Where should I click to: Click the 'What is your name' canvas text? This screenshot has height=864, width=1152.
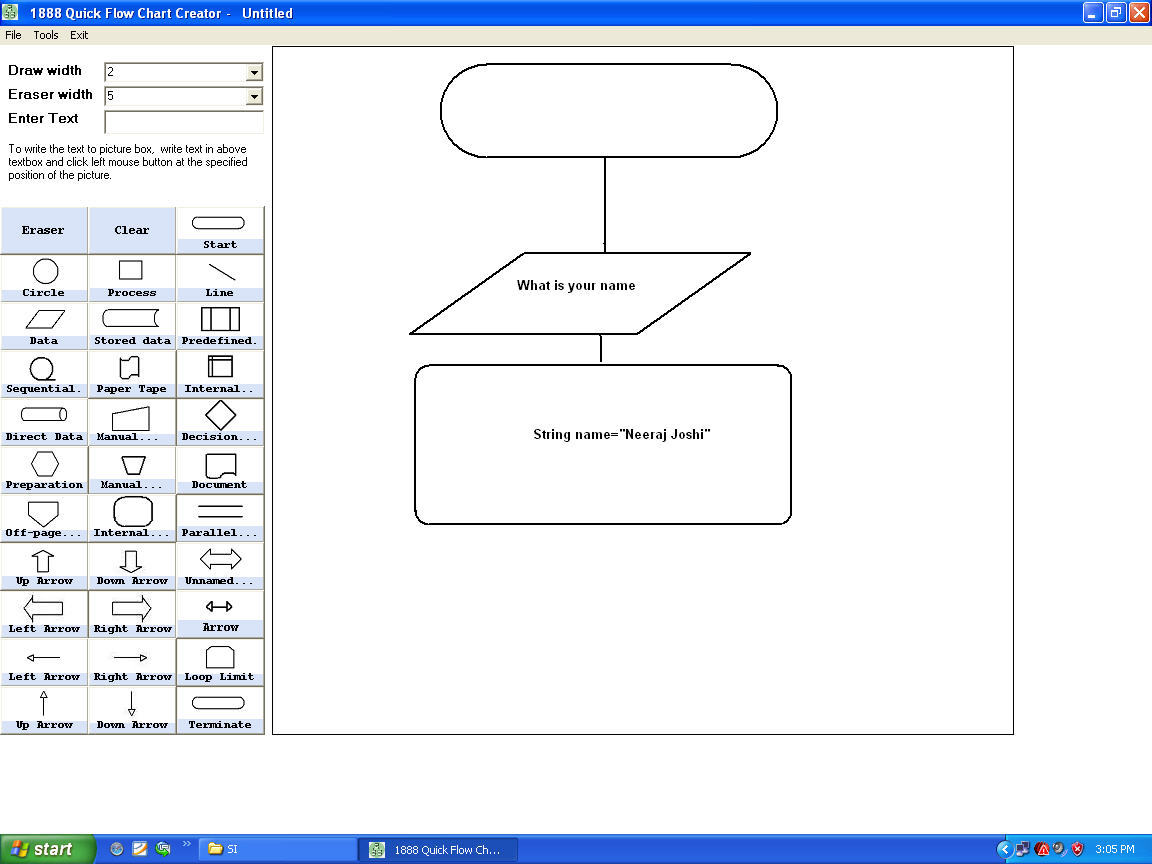tap(576, 286)
